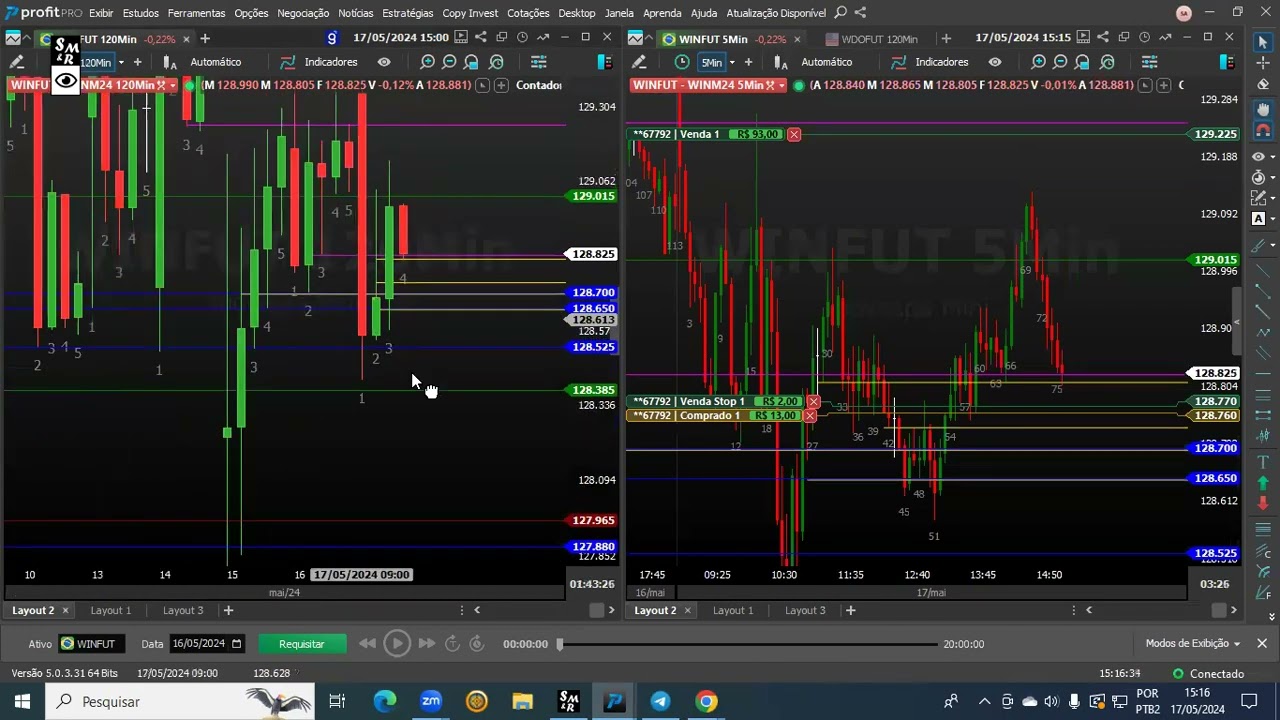Toggle the eye visibility tool in right sidebar
The width and height of the screenshot is (1280, 720).
tap(1258, 157)
